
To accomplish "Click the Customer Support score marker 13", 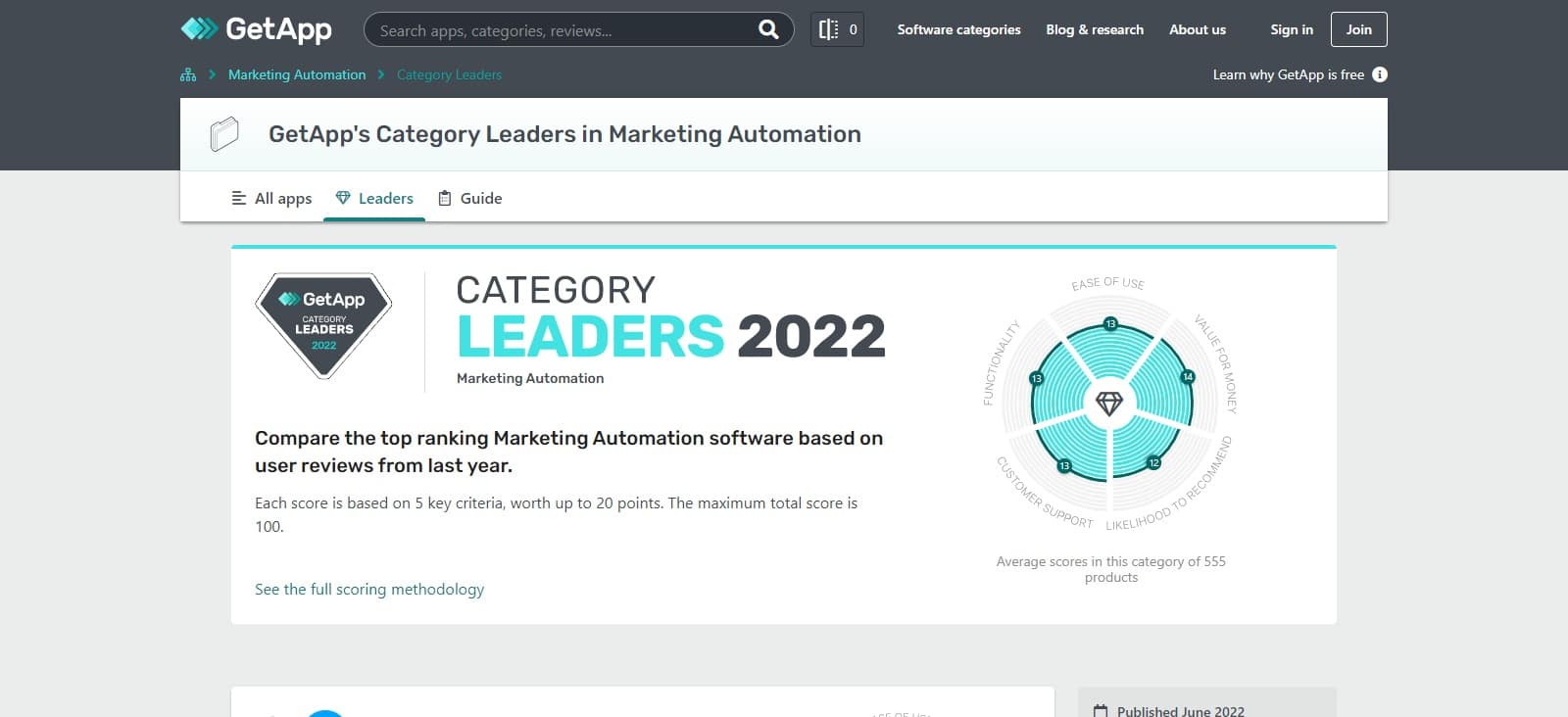I will 1064,465.
